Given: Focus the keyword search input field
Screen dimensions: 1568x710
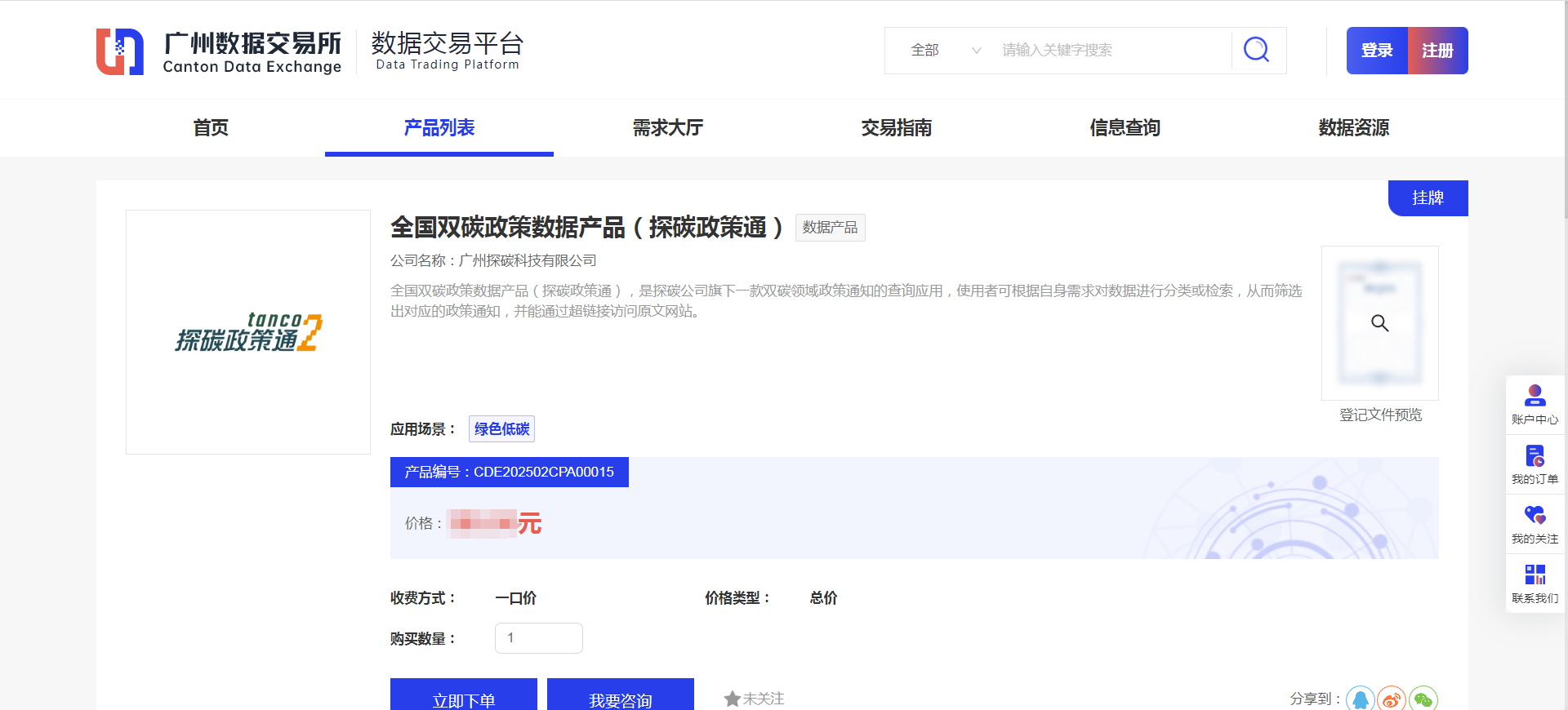Looking at the screenshot, I should (x=1112, y=50).
